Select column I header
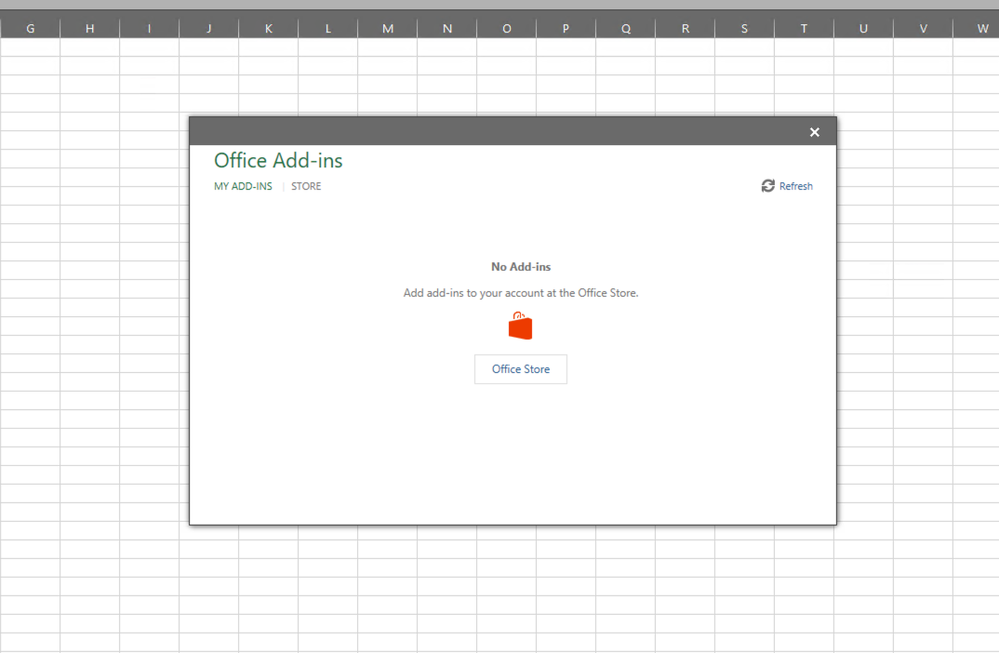Viewport: 999px width, 653px height. [149, 28]
